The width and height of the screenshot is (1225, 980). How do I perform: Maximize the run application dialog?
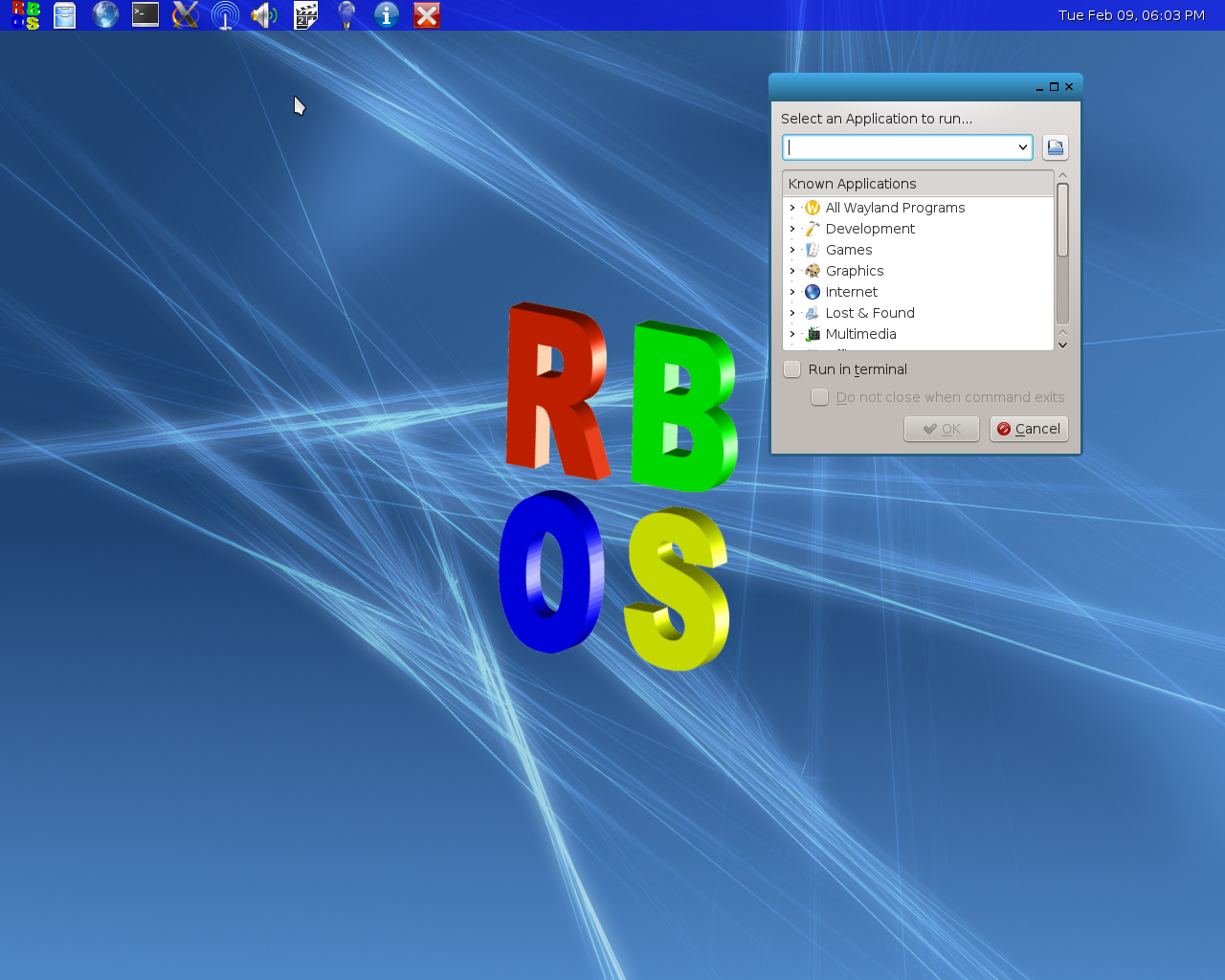click(x=1054, y=86)
